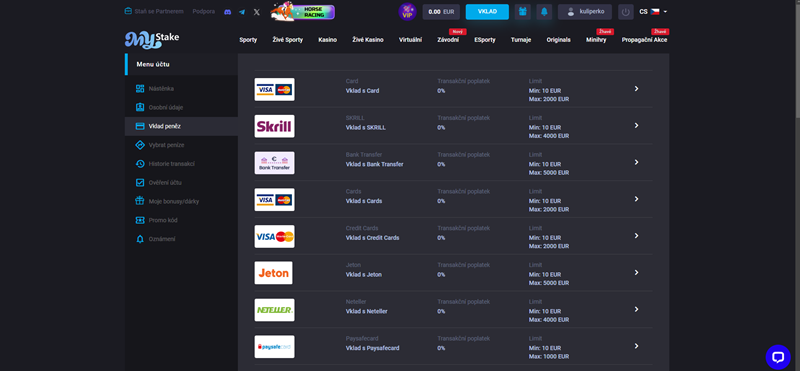
Task: Expand the Bank Transfer deposit arrow
Action: pyautogui.click(x=636, y=162)
